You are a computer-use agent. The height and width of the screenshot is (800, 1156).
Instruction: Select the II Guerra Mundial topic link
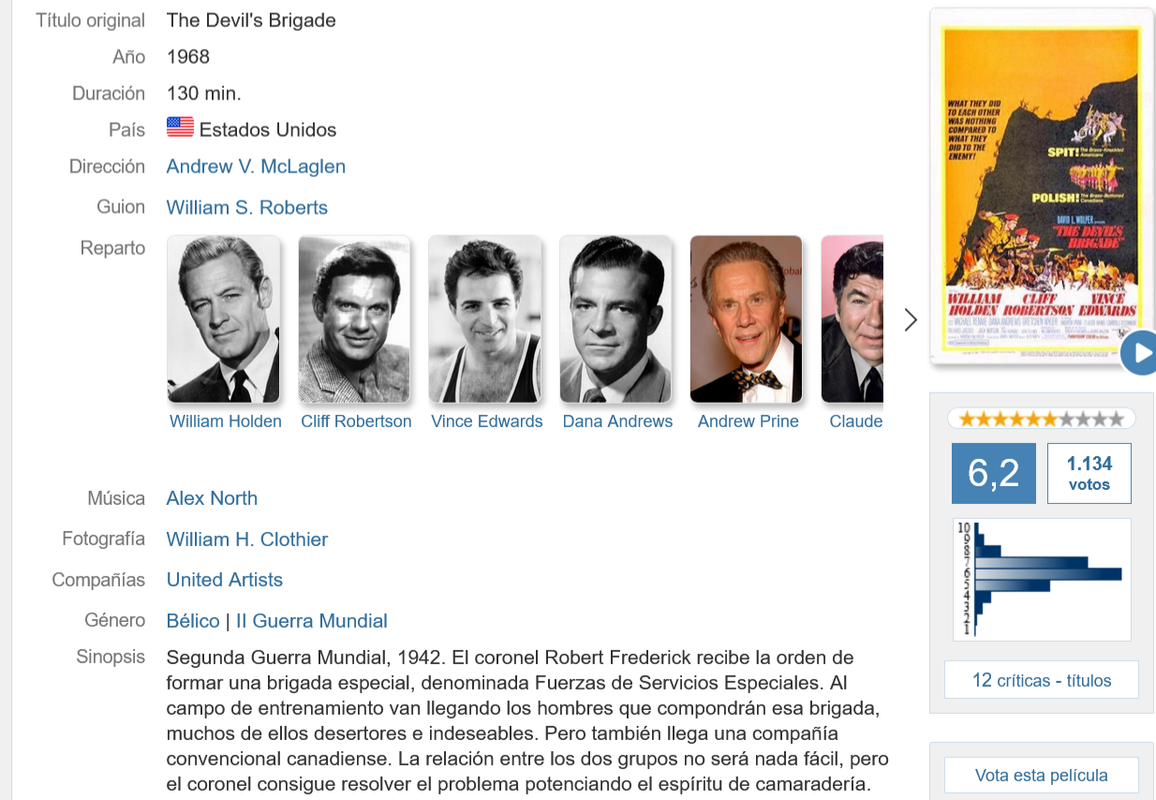[x=311, y=621]
